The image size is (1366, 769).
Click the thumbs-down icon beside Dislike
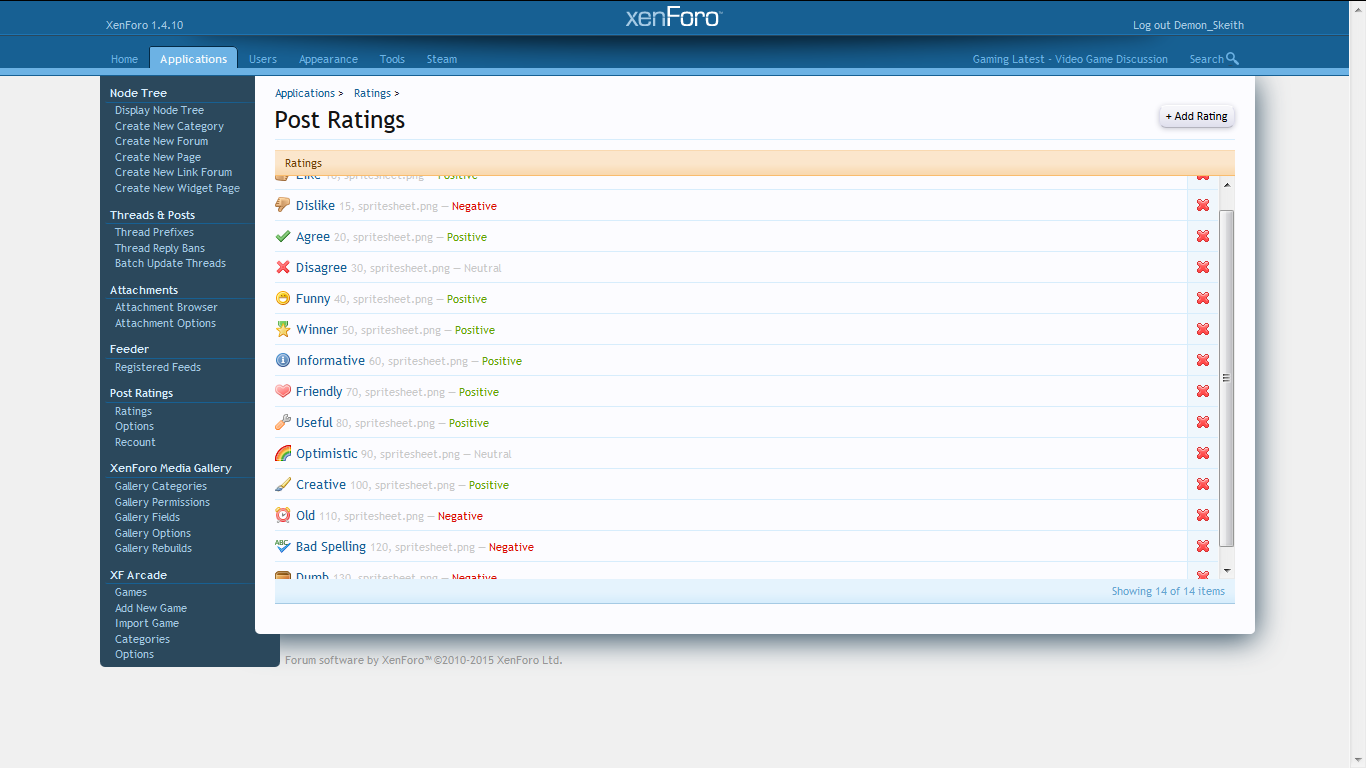point(283,205)
